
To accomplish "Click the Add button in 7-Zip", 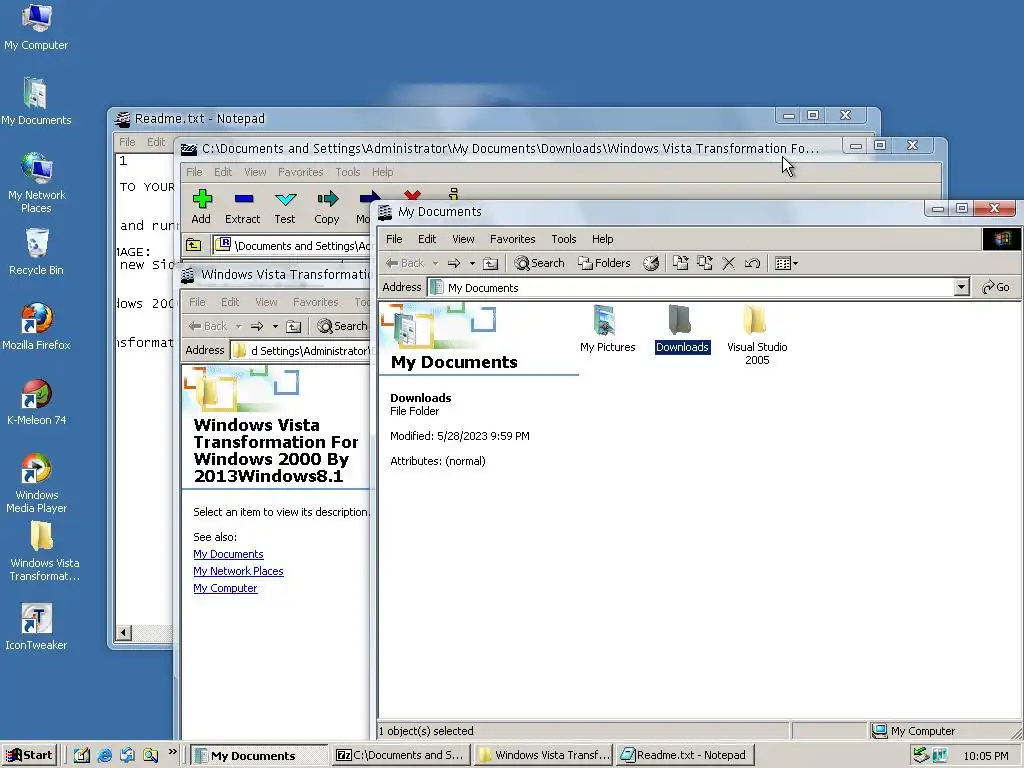I will click(x=202, y=207).
